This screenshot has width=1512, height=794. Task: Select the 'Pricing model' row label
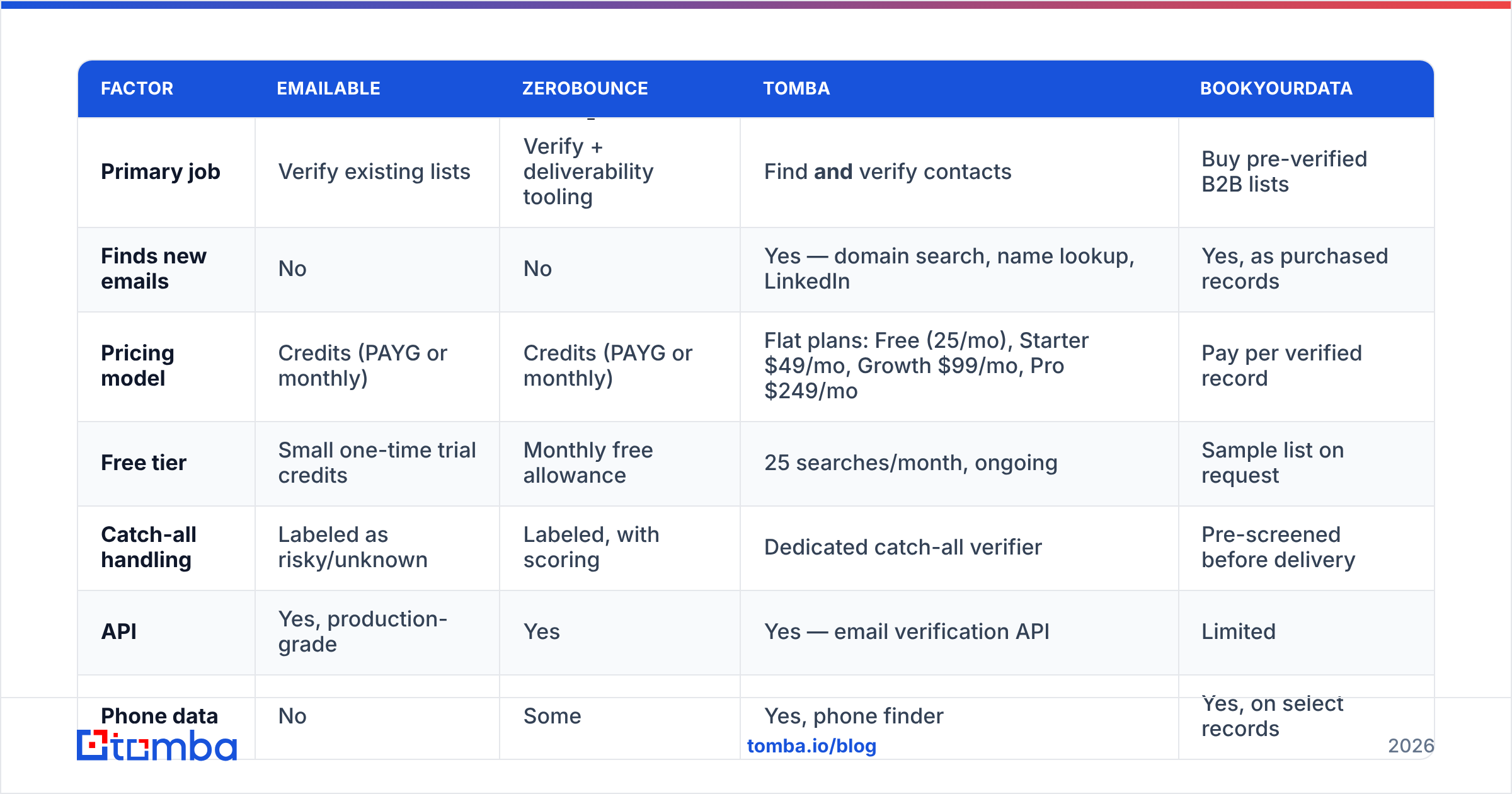[138, 365]
